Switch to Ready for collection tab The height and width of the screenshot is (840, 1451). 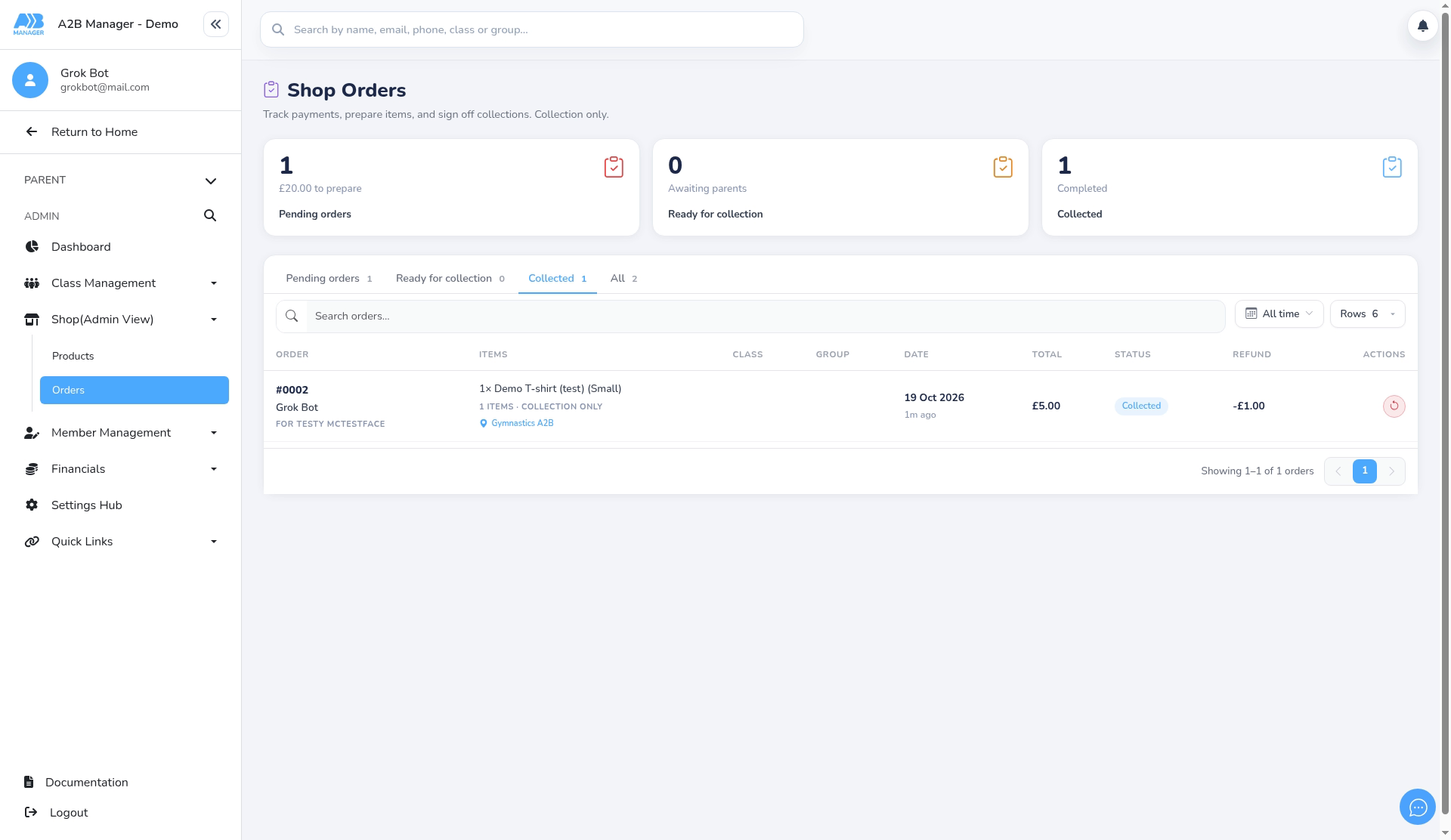[450, 279]
